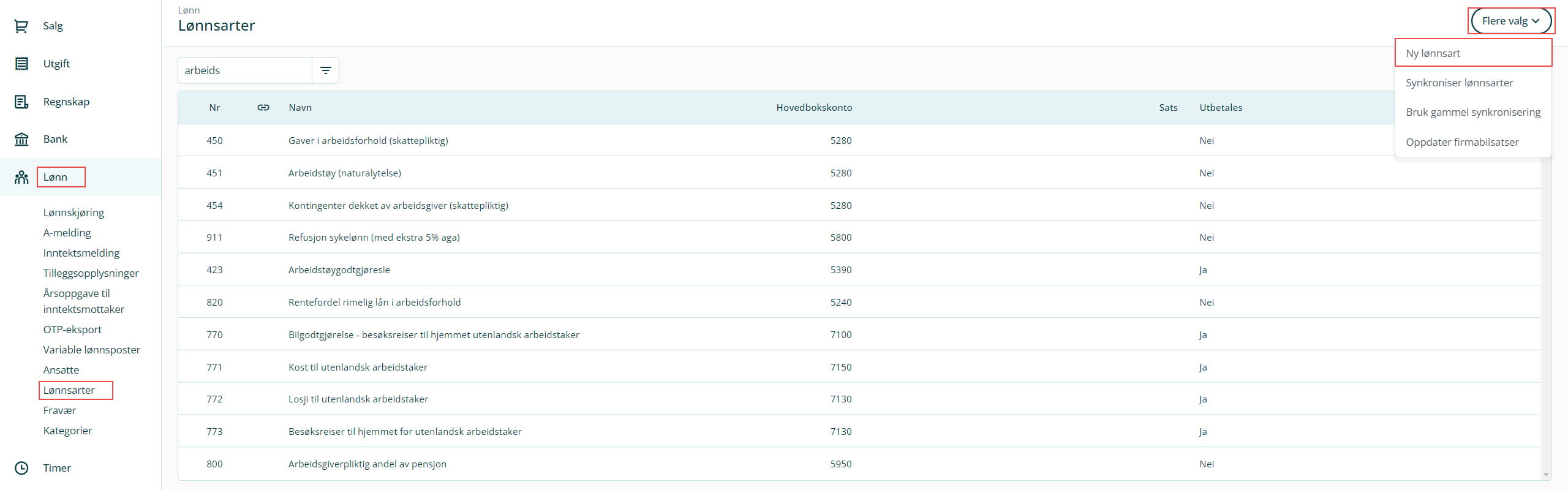Click account 5950 cell
This screenshot has height=490, width=1568.
click(x=841, y=464)
